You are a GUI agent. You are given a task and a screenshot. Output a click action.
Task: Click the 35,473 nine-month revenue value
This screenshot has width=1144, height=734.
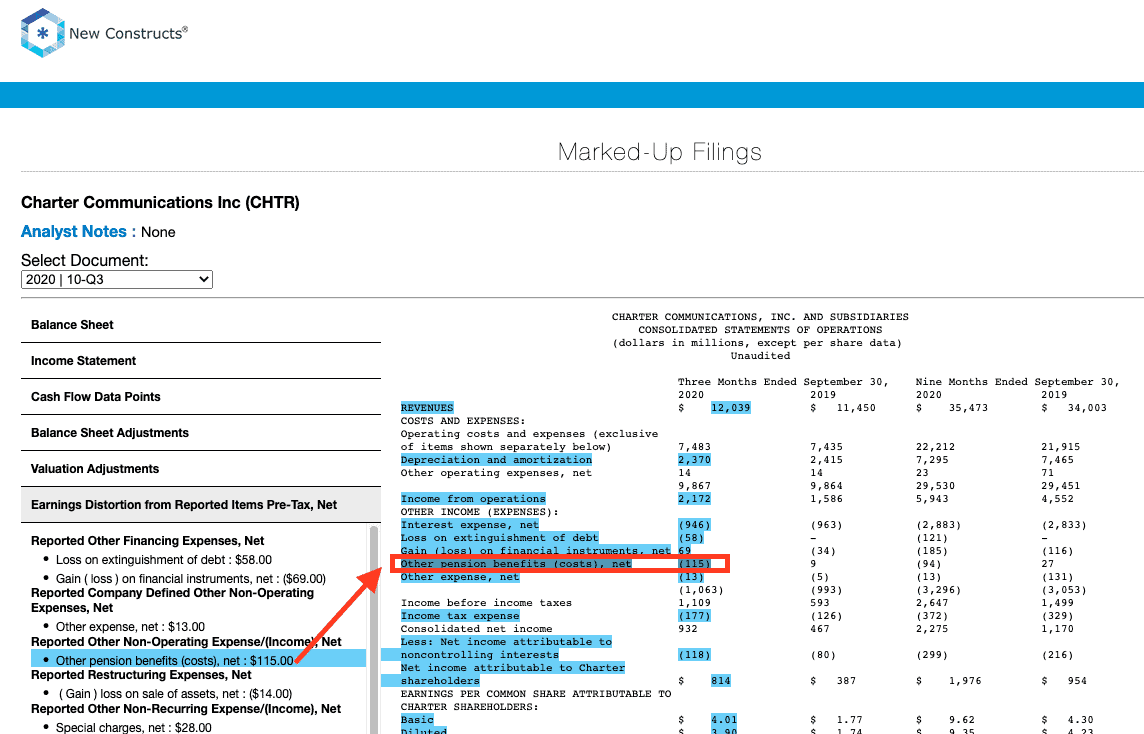[968, 408]
